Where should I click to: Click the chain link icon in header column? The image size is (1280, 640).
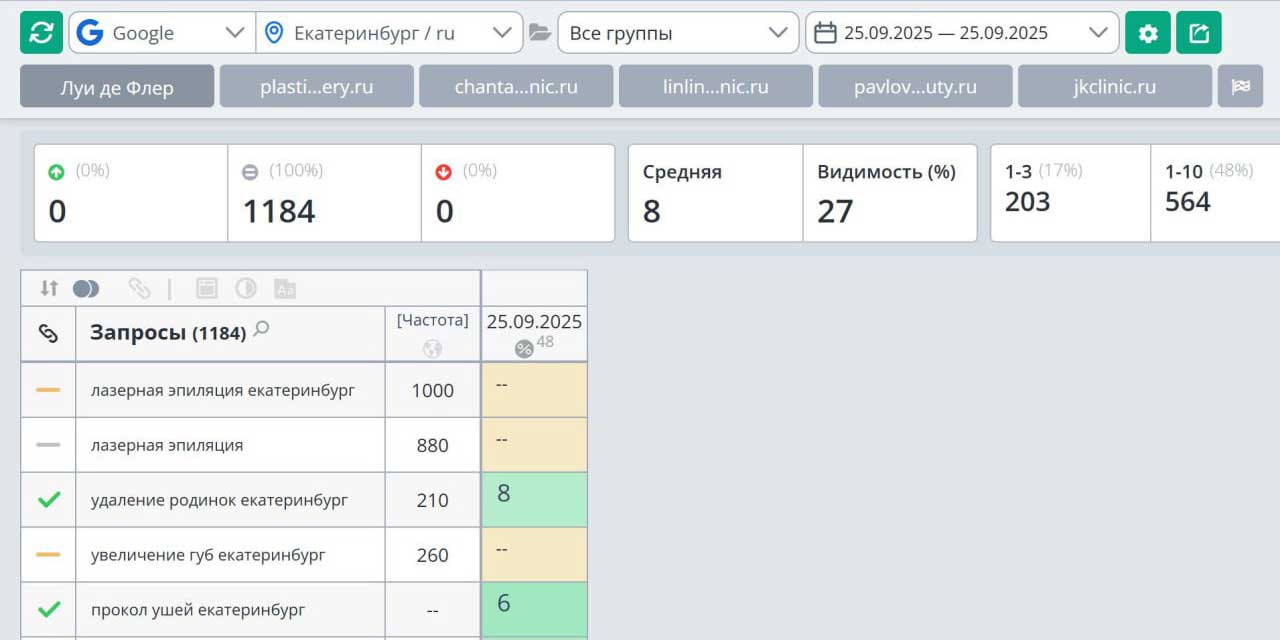point(48,334)
